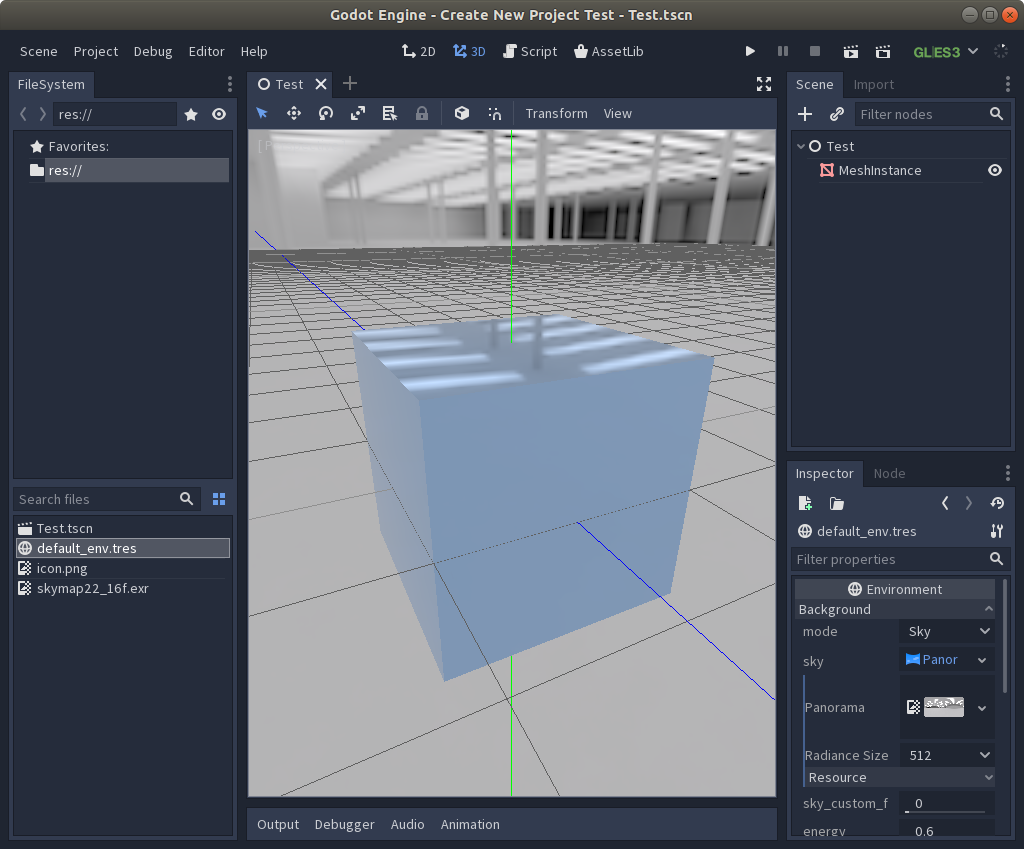Toggle FileSystem eye view icon

tap(219, 114)
